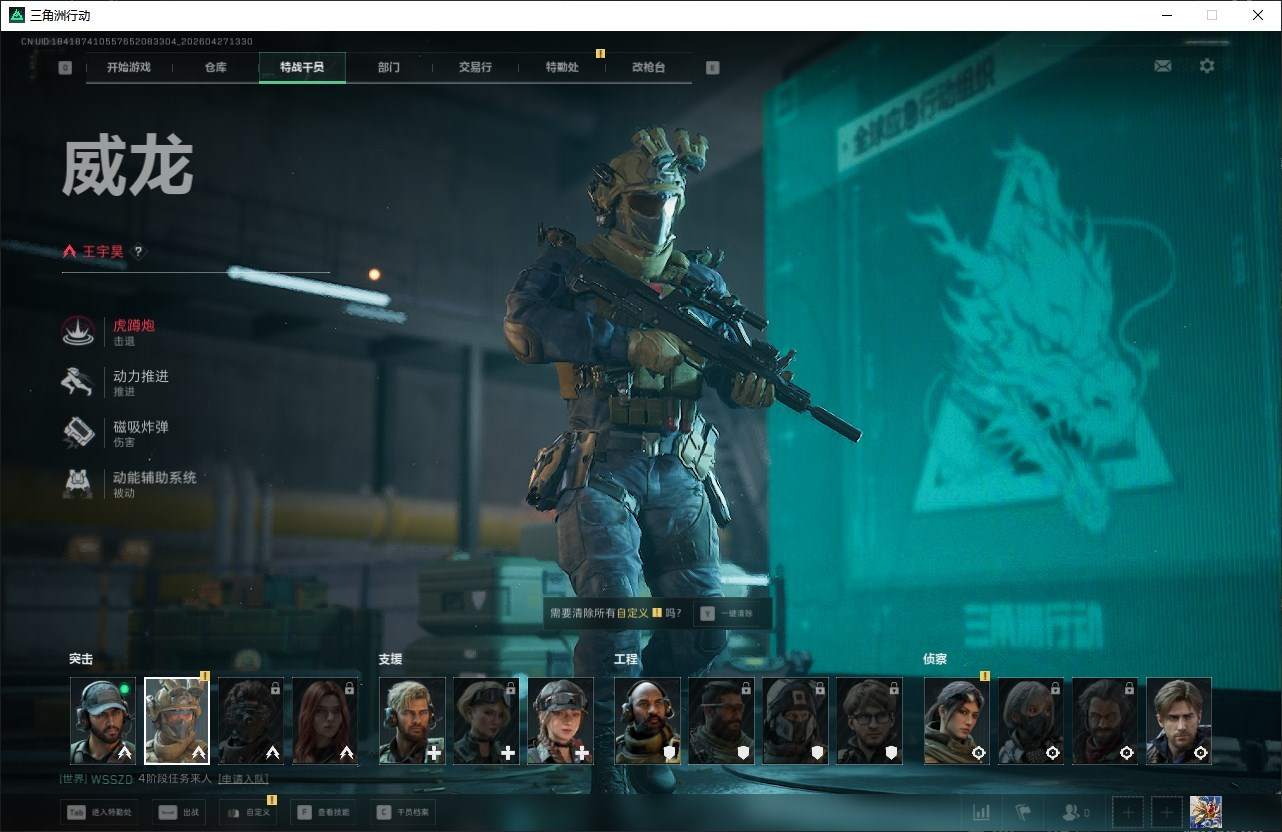1282x832 pixels.
Task: Open the mail envelope icon
Action: point(1163,66)
